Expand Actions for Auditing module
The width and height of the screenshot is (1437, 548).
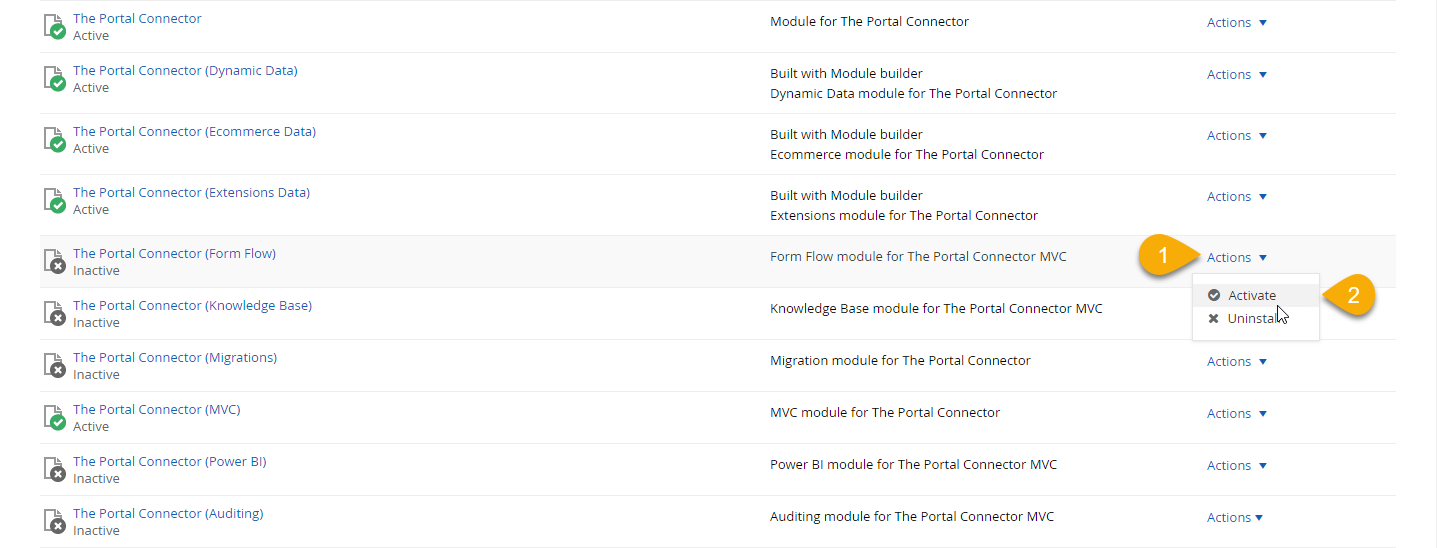(1235, 518)
